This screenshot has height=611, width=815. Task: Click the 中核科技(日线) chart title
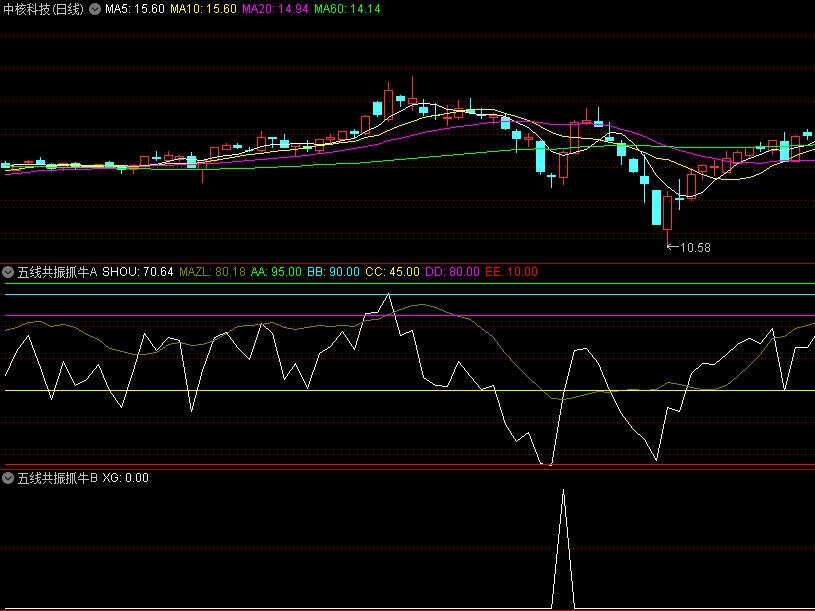pyautogui.click(x=44, y=9)
